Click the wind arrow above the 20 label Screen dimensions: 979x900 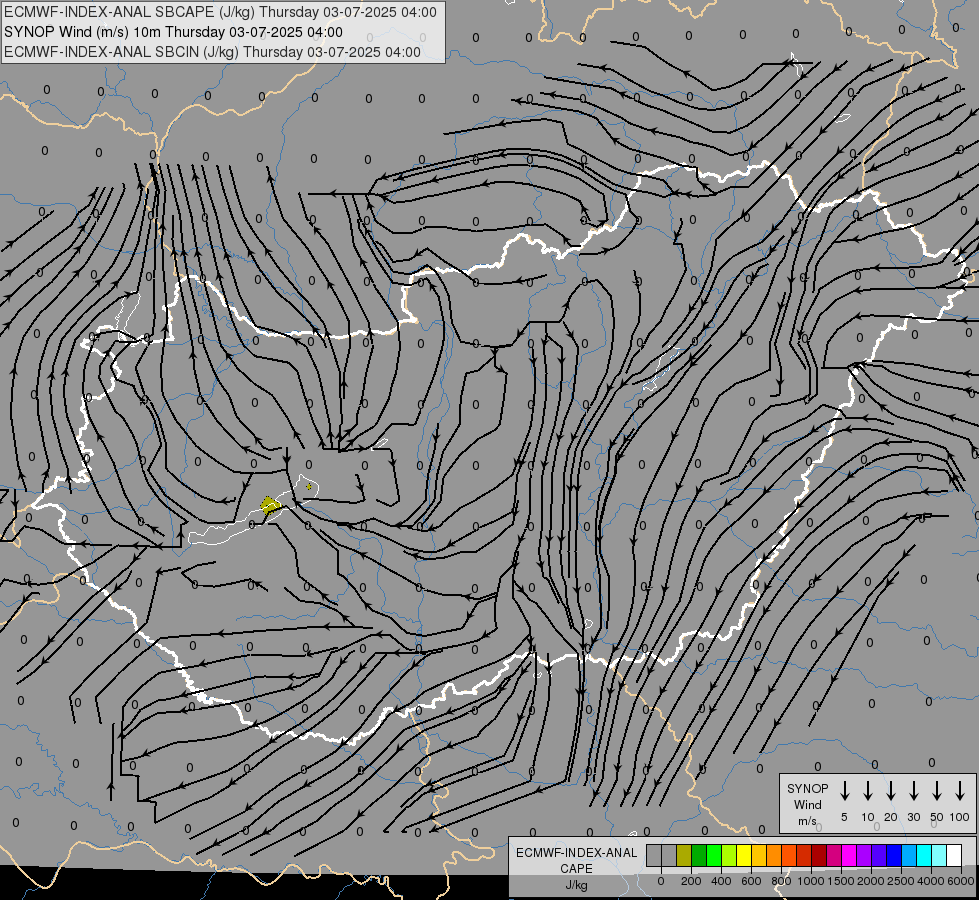tap(891, 791)
